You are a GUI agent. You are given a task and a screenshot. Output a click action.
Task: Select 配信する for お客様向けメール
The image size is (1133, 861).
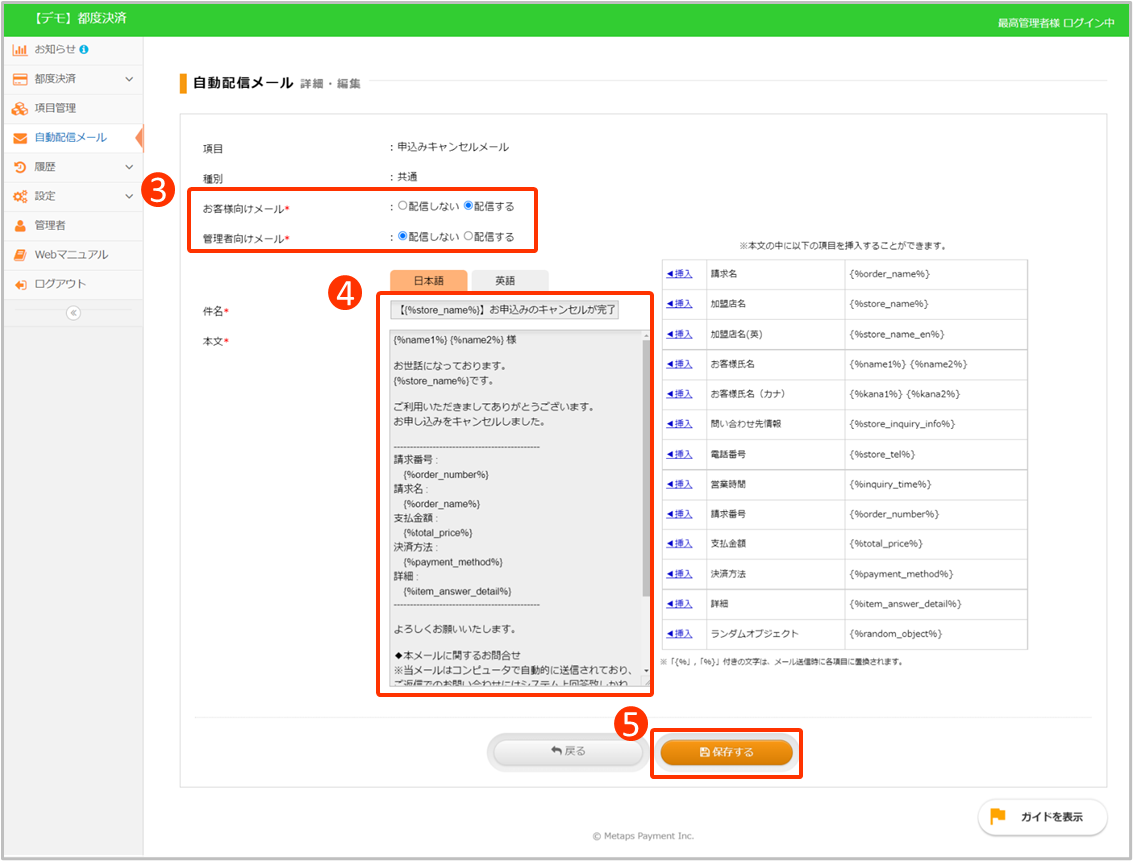coord(468,207)
